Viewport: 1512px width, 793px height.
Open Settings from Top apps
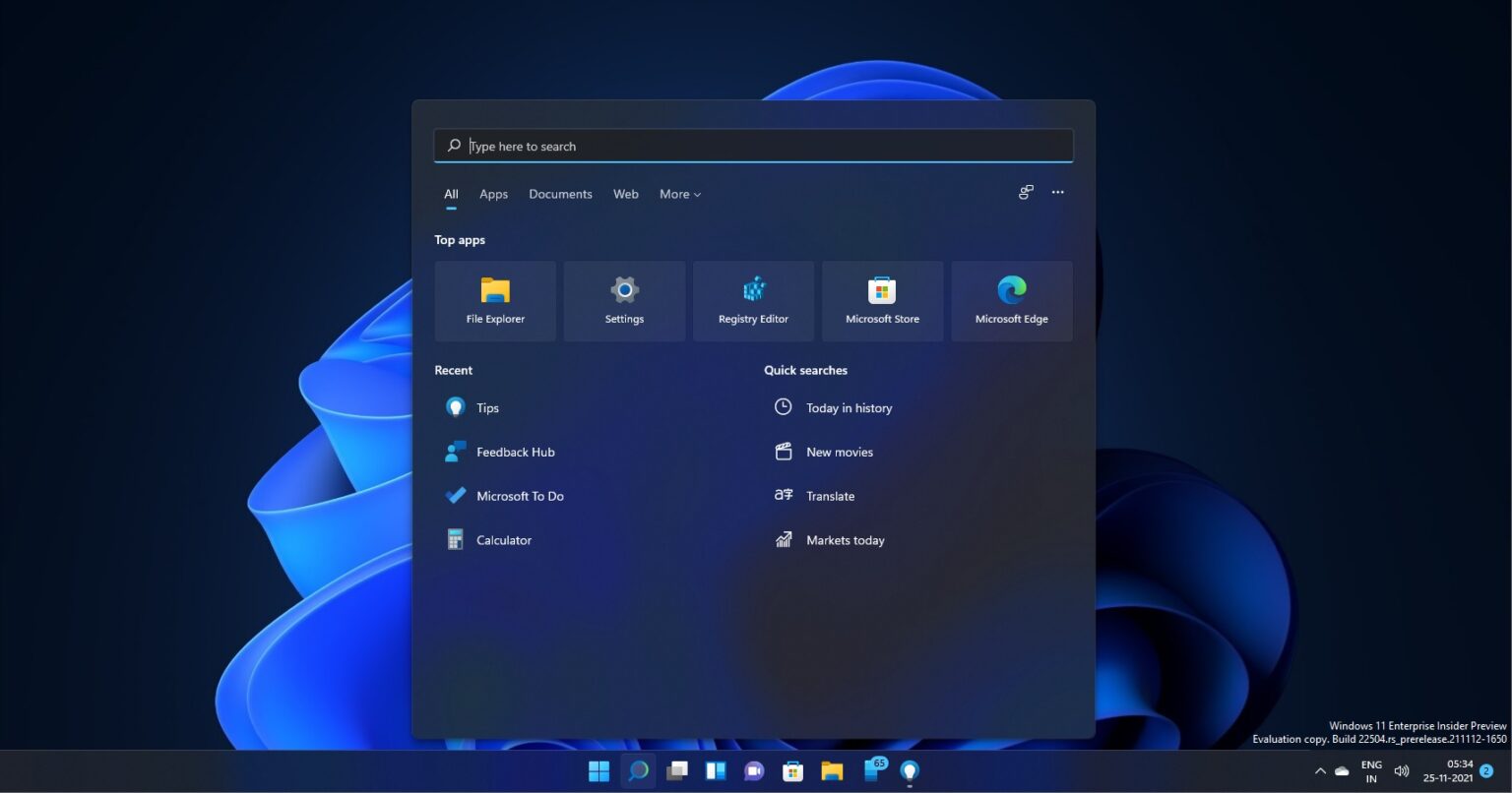coord(624,301)
